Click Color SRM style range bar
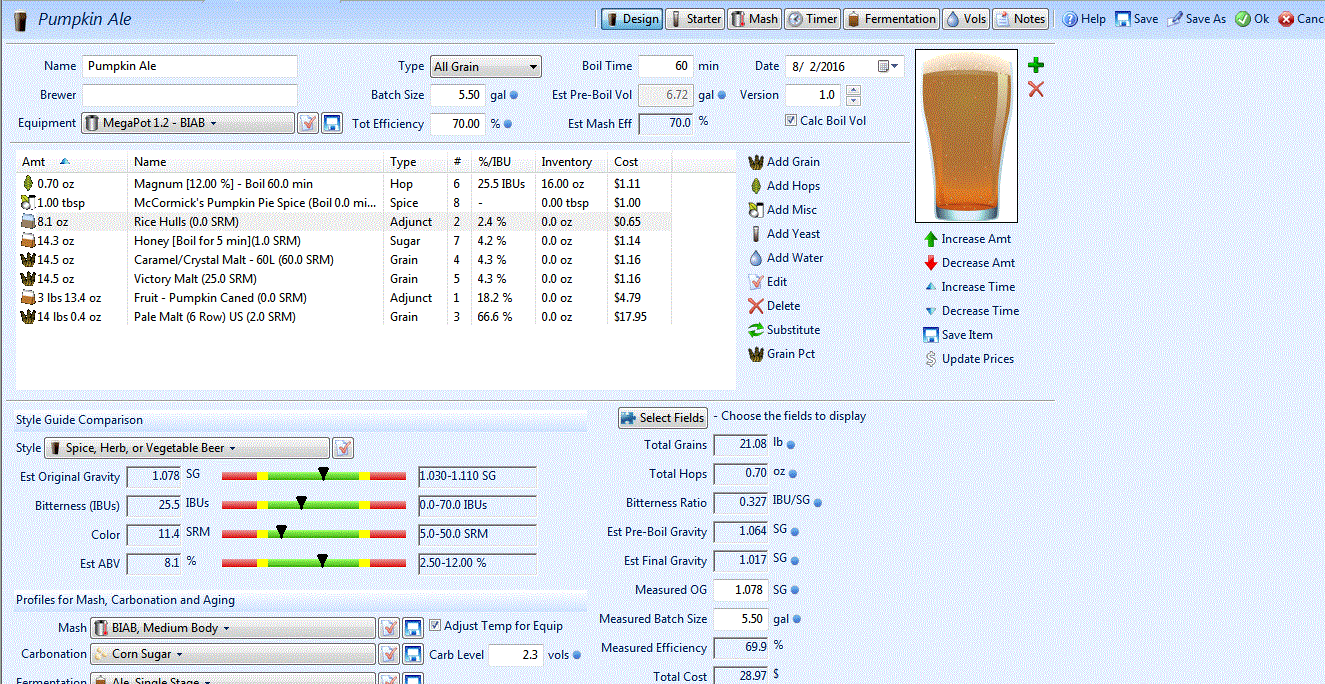1325x684 pixels. click(313, 534)
